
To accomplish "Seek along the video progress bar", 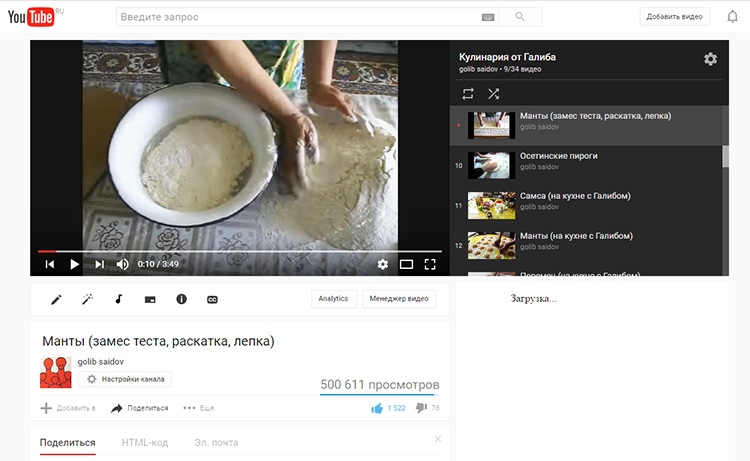I will point(240,251).
